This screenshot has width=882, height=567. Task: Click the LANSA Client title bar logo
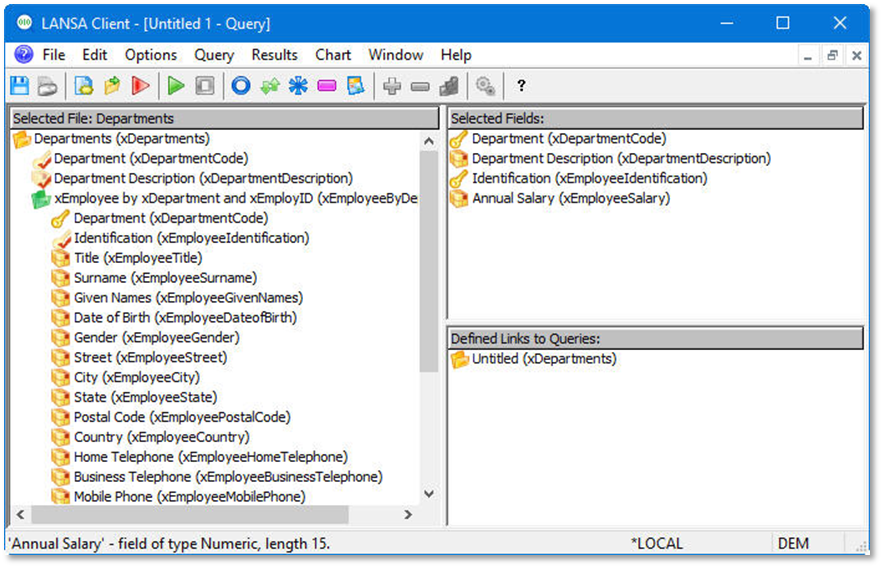24,23
